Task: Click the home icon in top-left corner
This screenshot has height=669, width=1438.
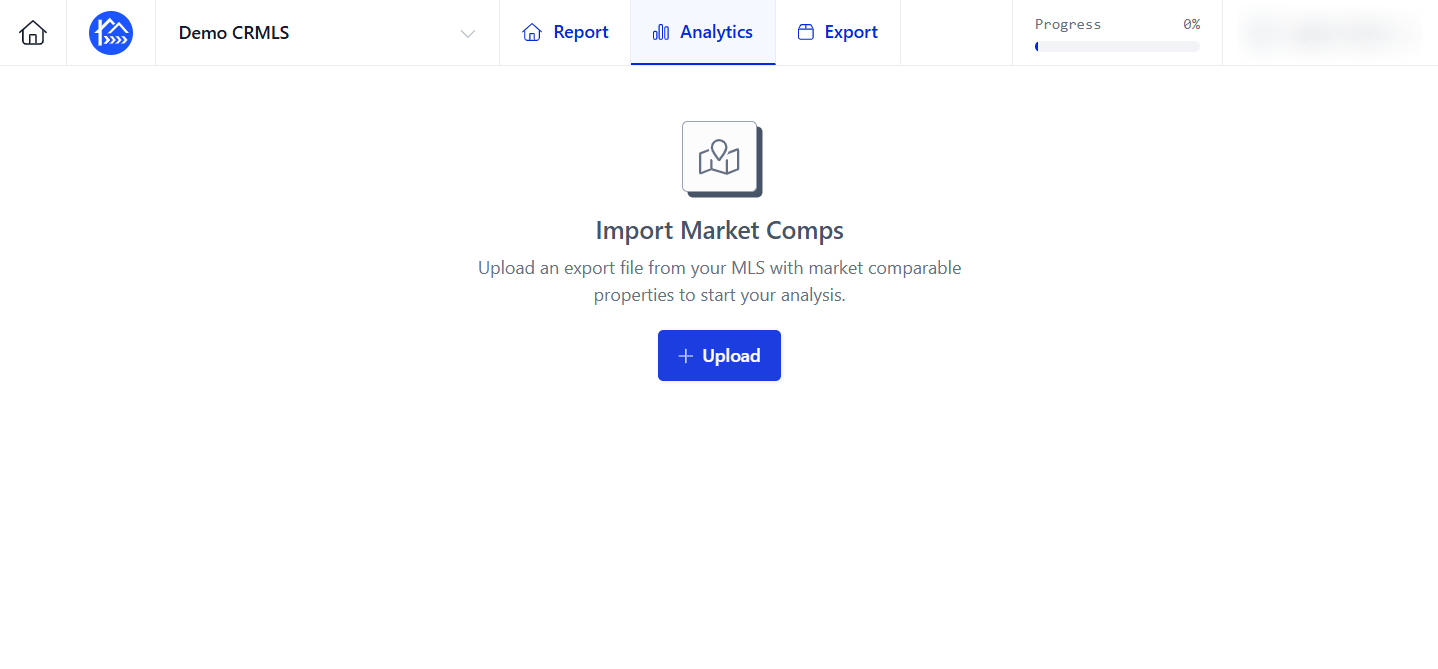Action: [x=33, y=33]
